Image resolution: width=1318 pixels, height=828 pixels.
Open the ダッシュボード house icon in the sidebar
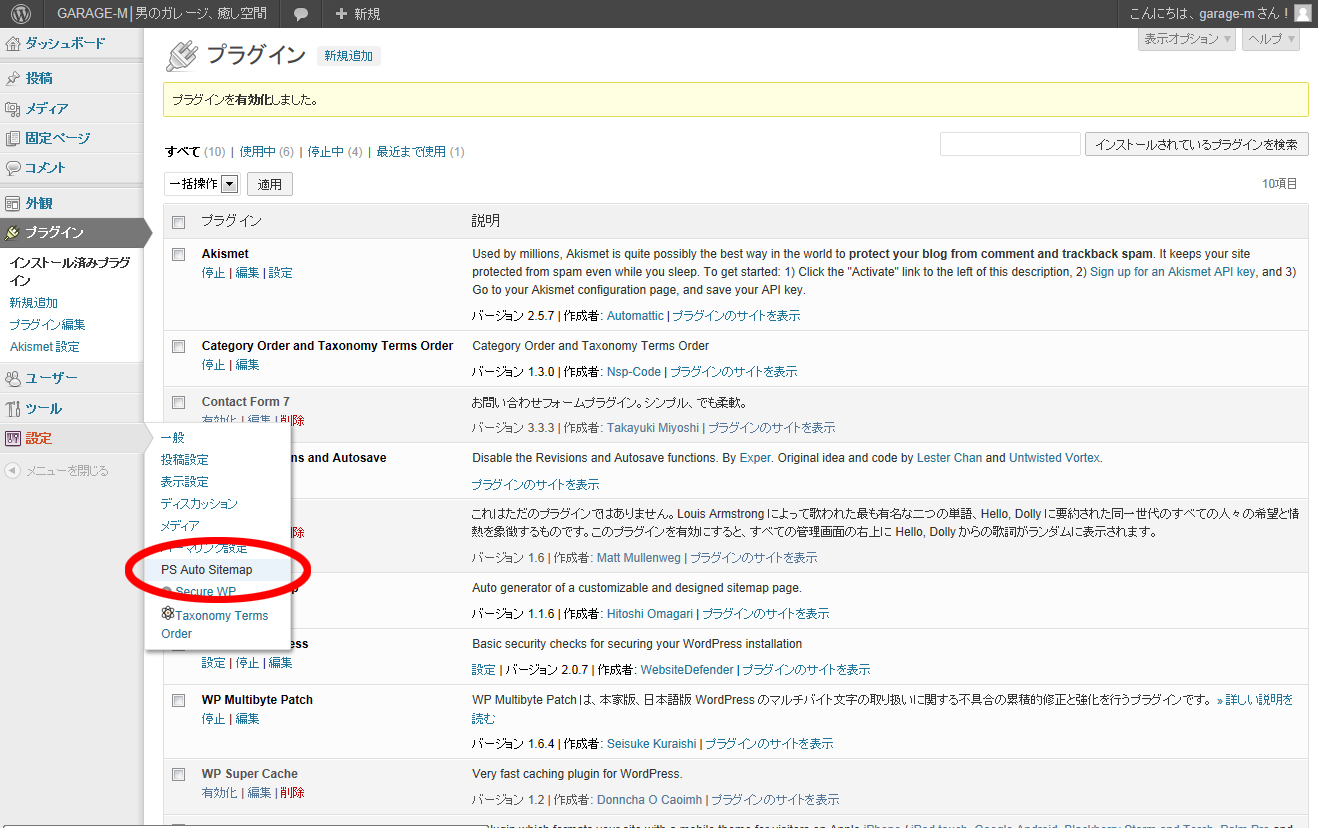[x=13, y=44]
